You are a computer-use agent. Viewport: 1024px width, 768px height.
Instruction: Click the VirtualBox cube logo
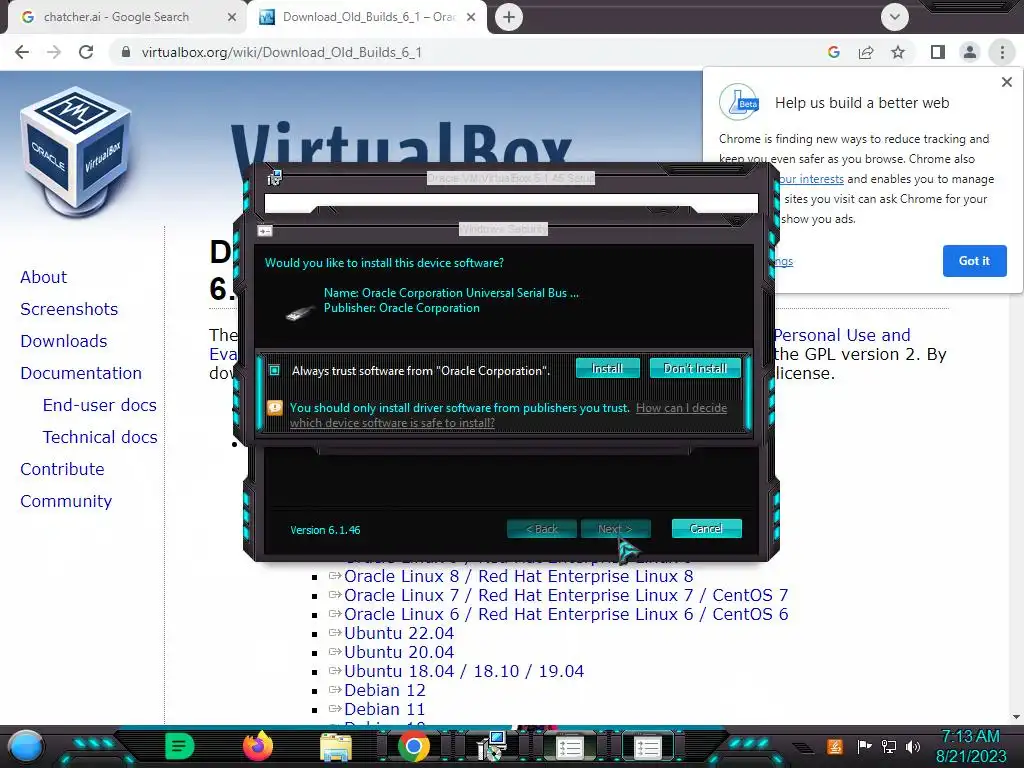pos(76,152)
